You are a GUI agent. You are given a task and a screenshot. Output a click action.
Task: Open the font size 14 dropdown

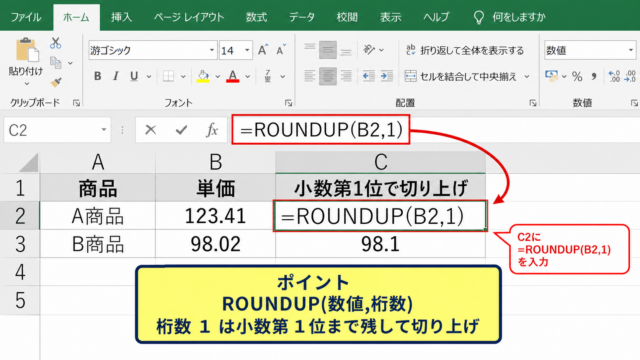point(247,50)
